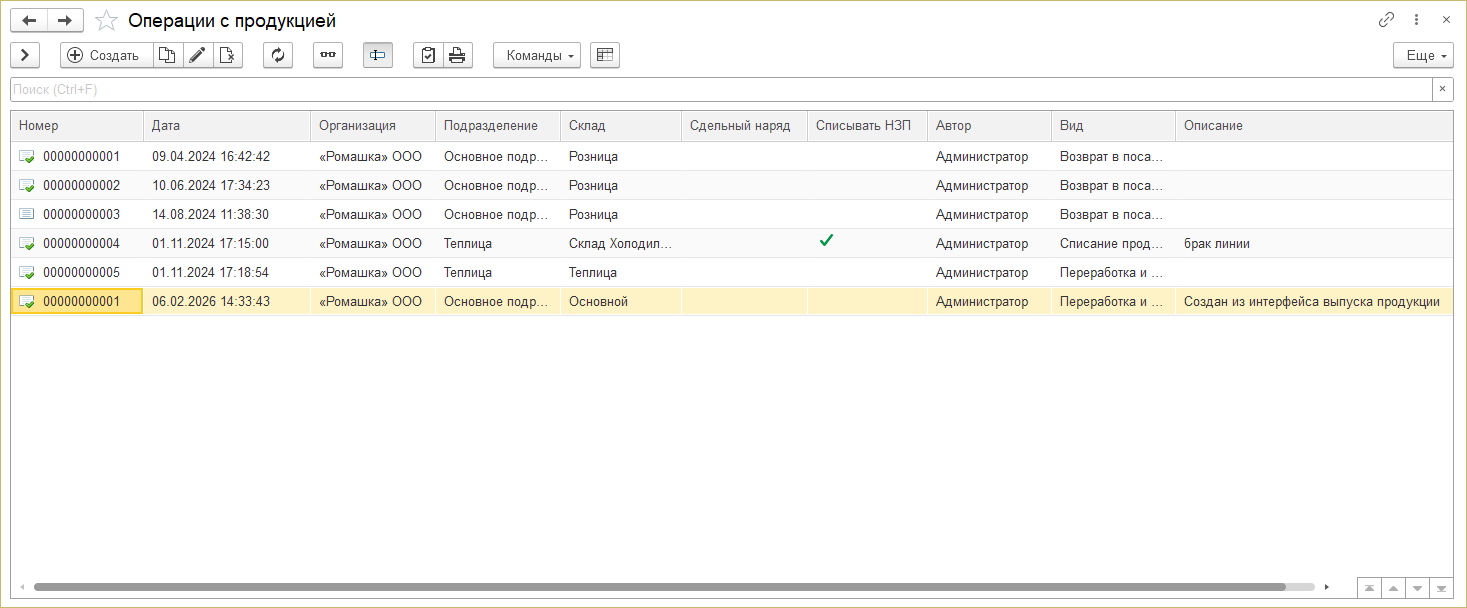The image size is (1467, 608).
Task: Click the table settings icon after Команды
Action: point(605,56)
